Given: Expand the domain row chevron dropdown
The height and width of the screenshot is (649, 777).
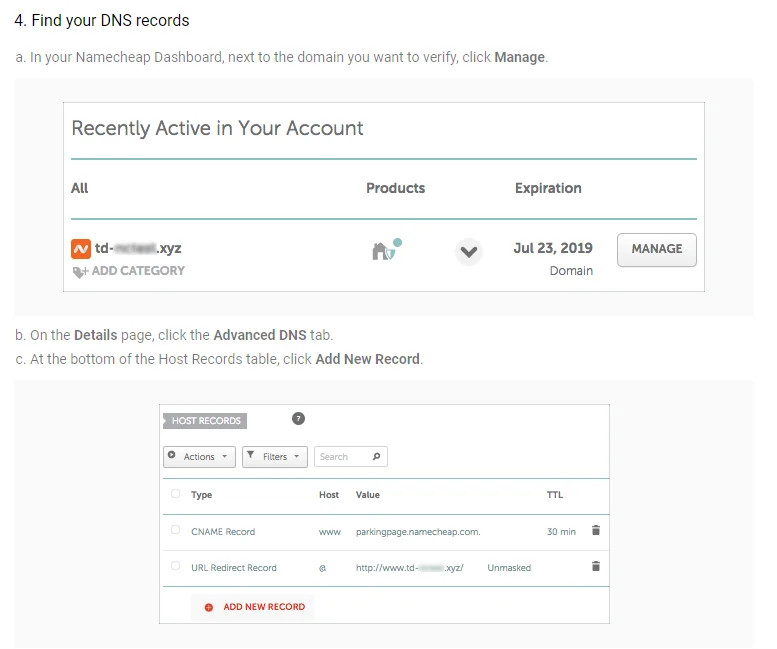Looking at the screenshot, I should coord(469,252).
